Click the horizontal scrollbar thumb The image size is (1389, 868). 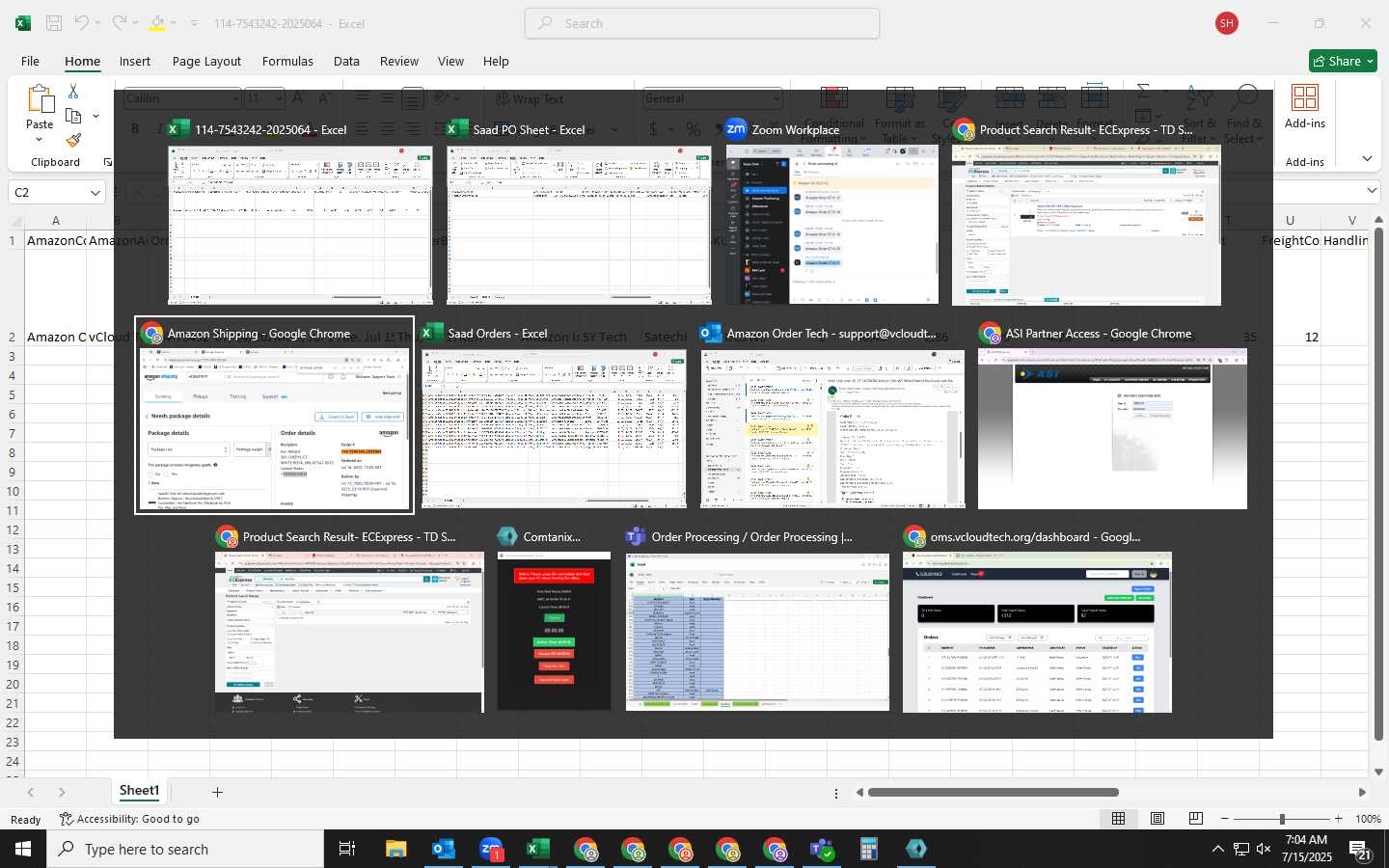pyautogui.click(x=993, y=793)
